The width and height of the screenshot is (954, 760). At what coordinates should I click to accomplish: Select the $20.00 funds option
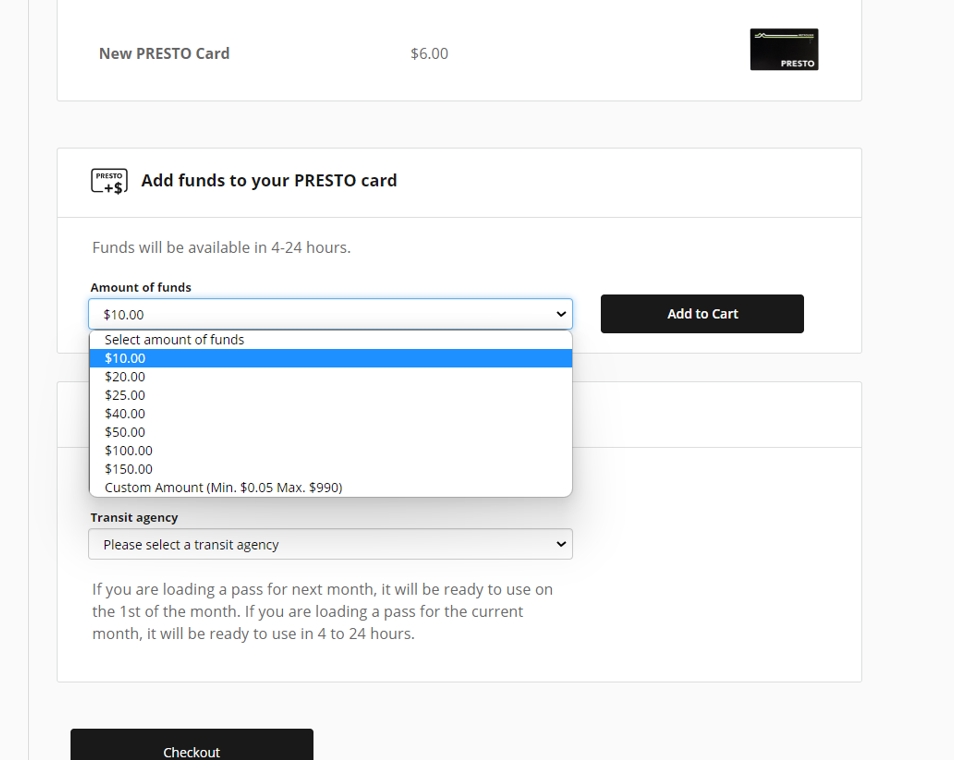330,377
